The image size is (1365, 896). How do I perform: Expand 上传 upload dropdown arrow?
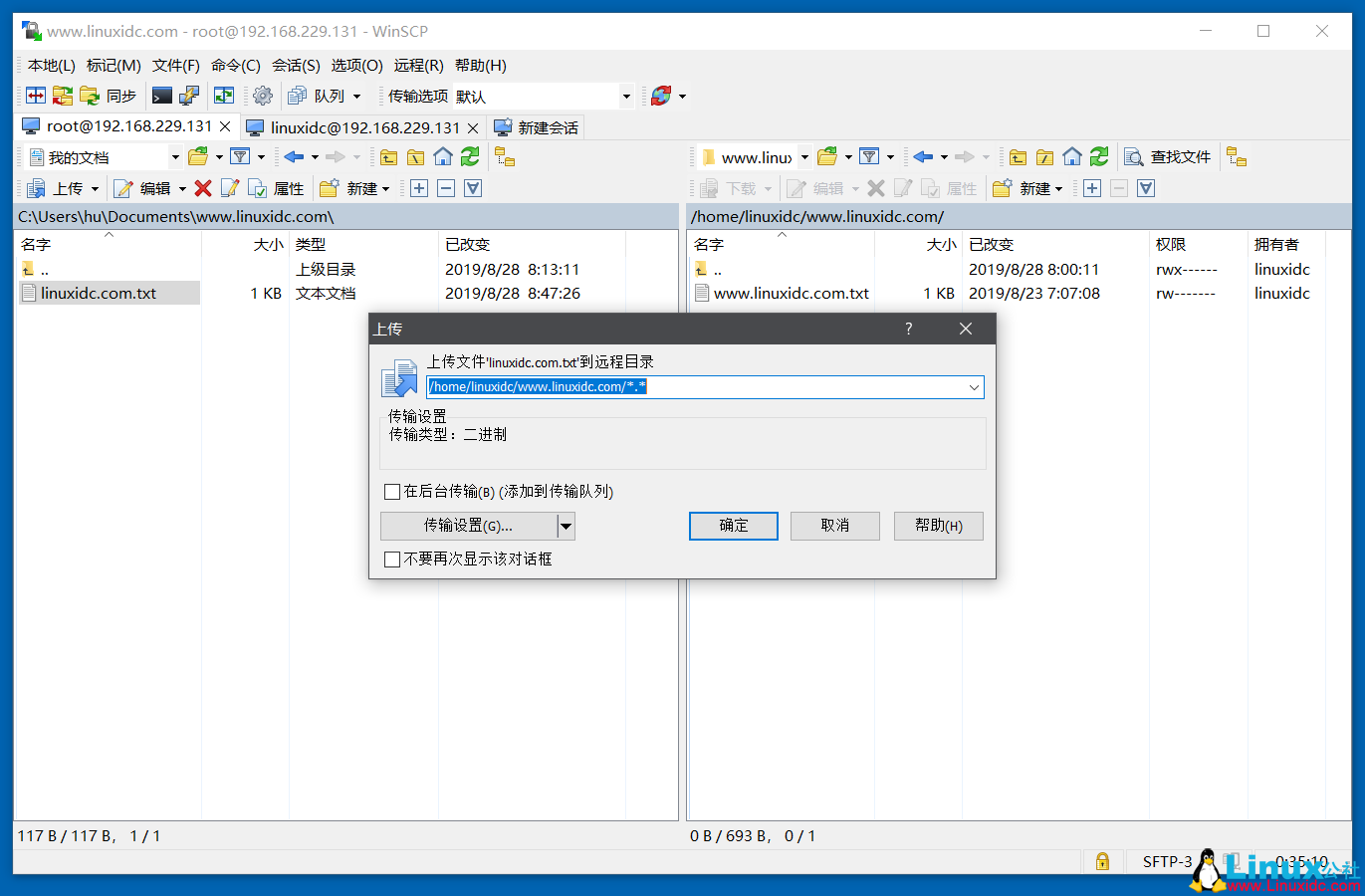click(x=95, y=188)
